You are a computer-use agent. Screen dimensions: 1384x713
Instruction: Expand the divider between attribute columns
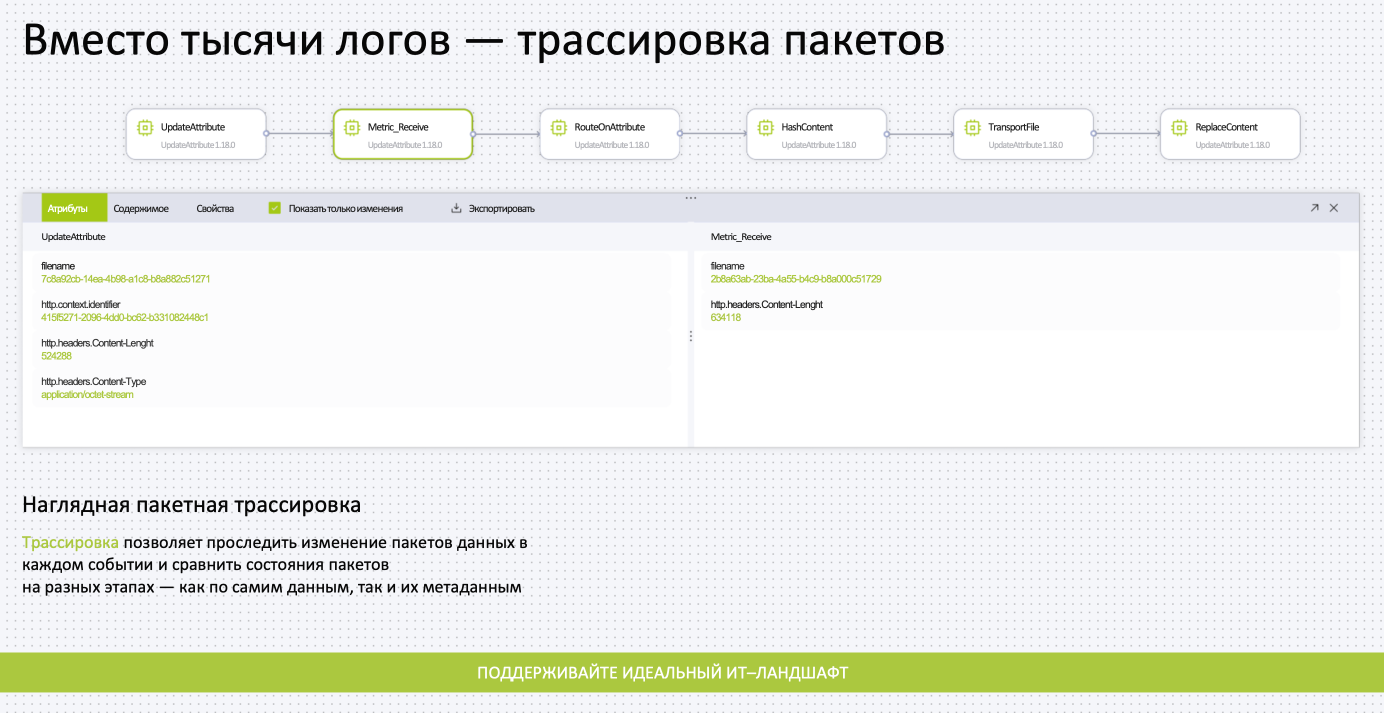690,336
